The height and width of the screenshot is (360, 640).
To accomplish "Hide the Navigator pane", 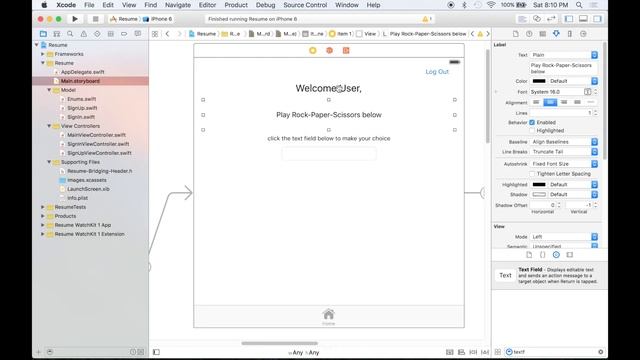I will pos(569,19).
